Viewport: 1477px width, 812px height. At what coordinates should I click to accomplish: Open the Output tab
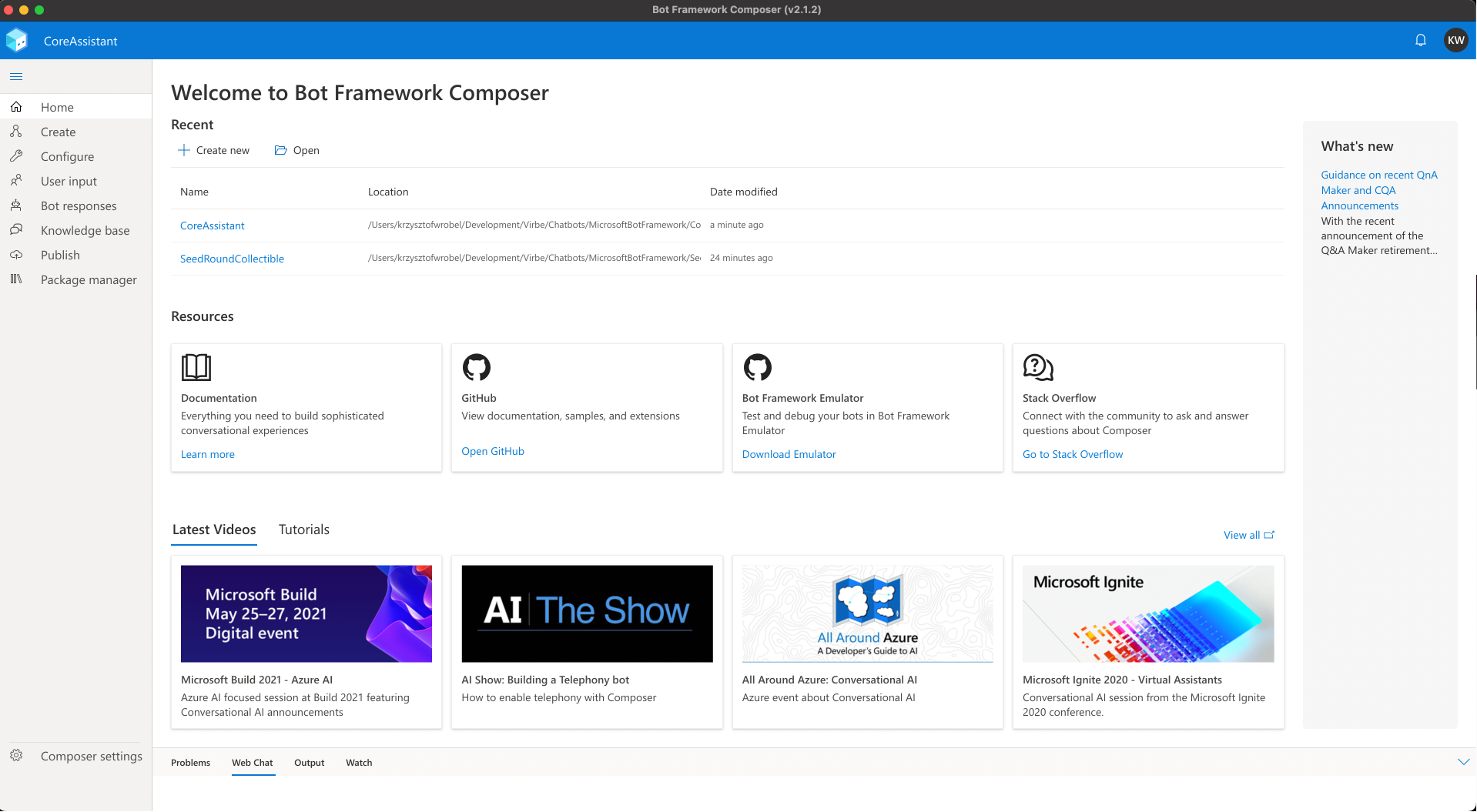tap(310, 763)
